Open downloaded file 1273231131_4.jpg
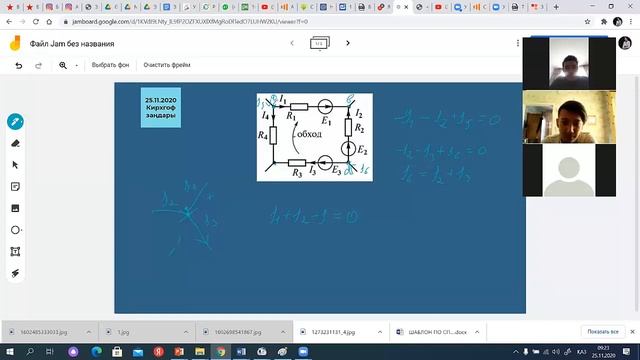 point(333,332)
